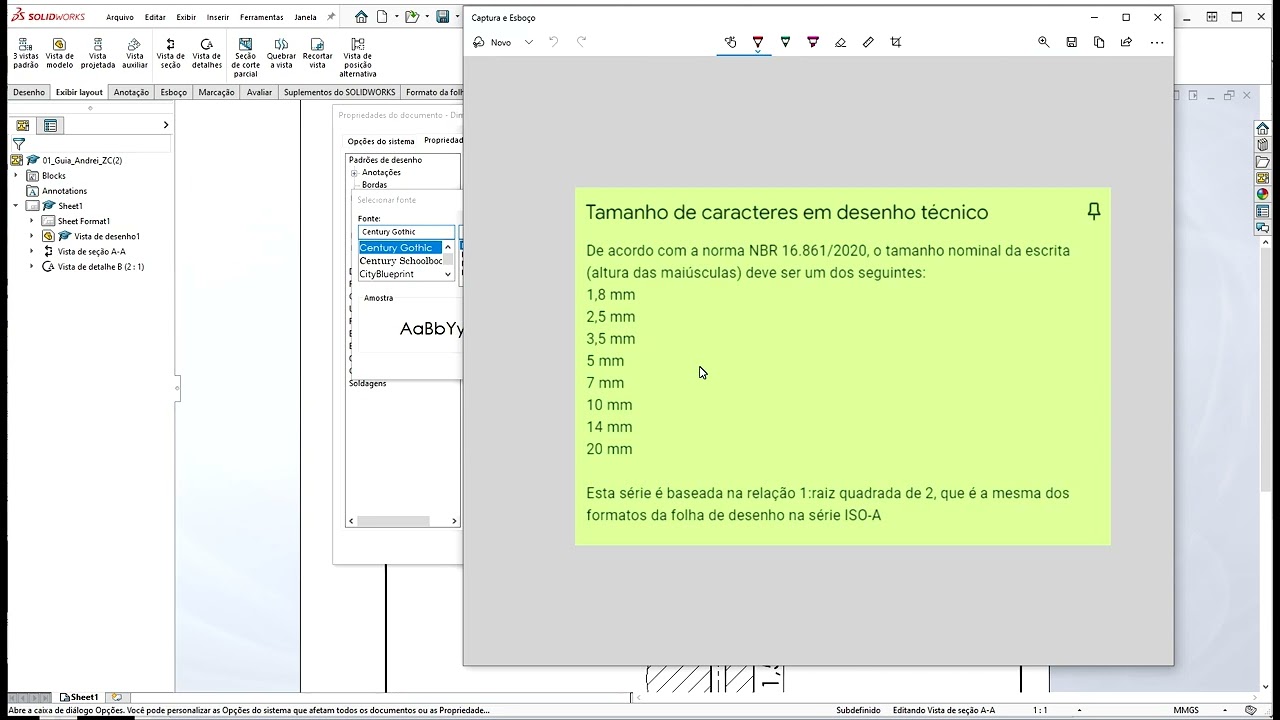Click the Quebrar a vista tool
Screen dimensions: 1280x720
click(281, 54)
